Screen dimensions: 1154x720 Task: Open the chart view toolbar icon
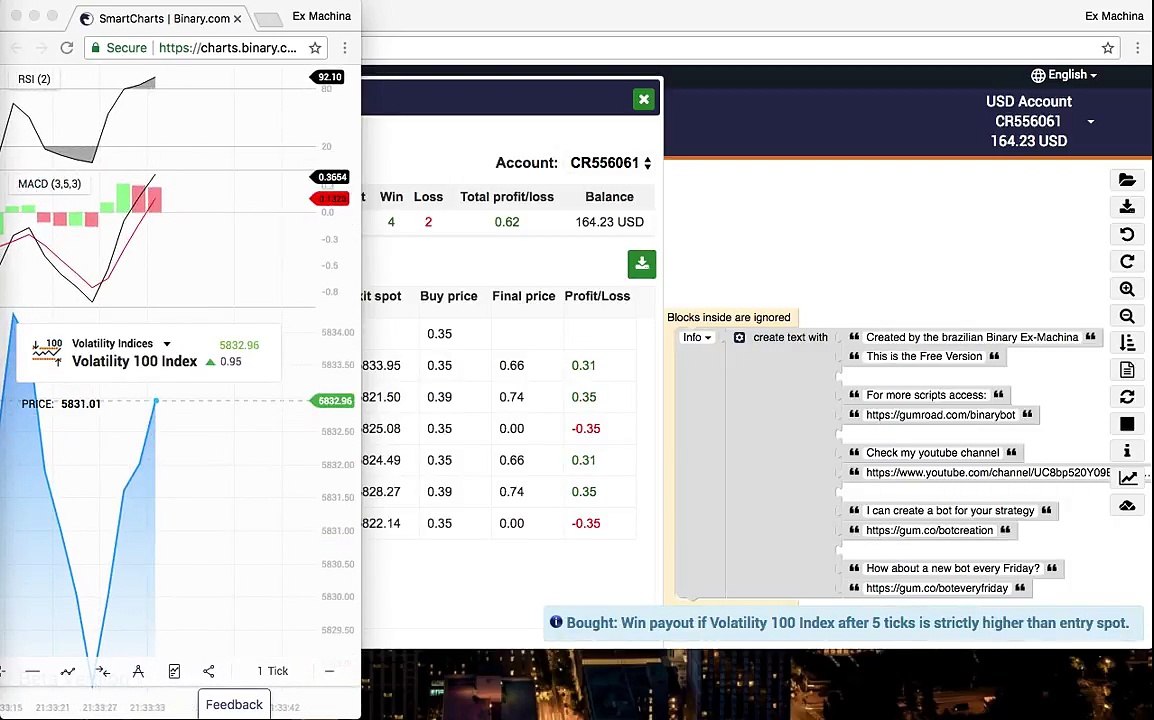[1127, 478]
